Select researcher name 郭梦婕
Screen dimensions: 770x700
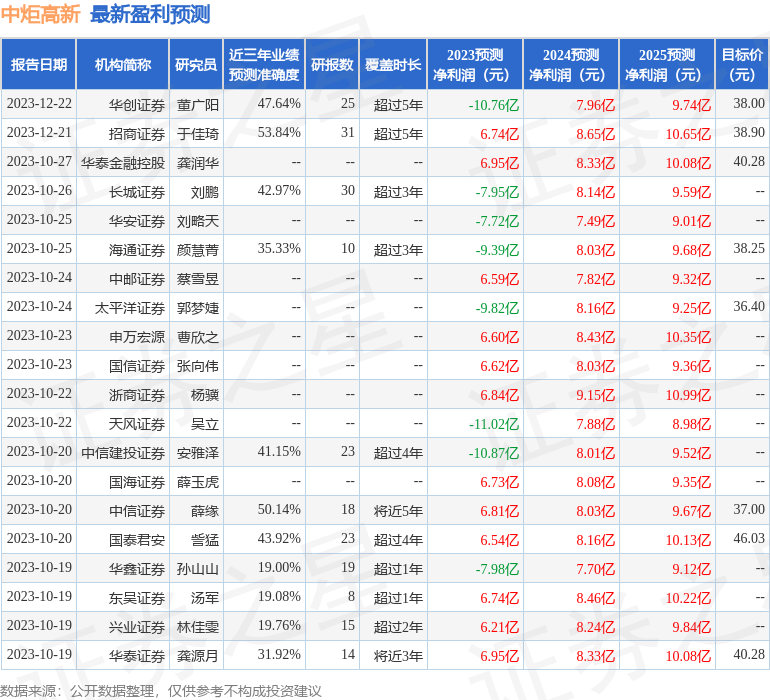pyautogui.click(x=197, y=308)
